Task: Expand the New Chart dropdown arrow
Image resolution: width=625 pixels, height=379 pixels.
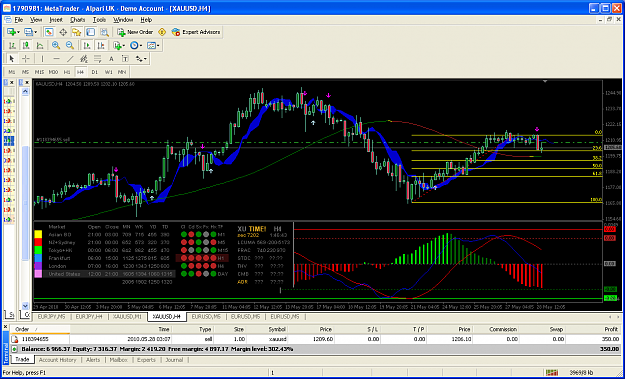Action: click(x=18, y=32)
